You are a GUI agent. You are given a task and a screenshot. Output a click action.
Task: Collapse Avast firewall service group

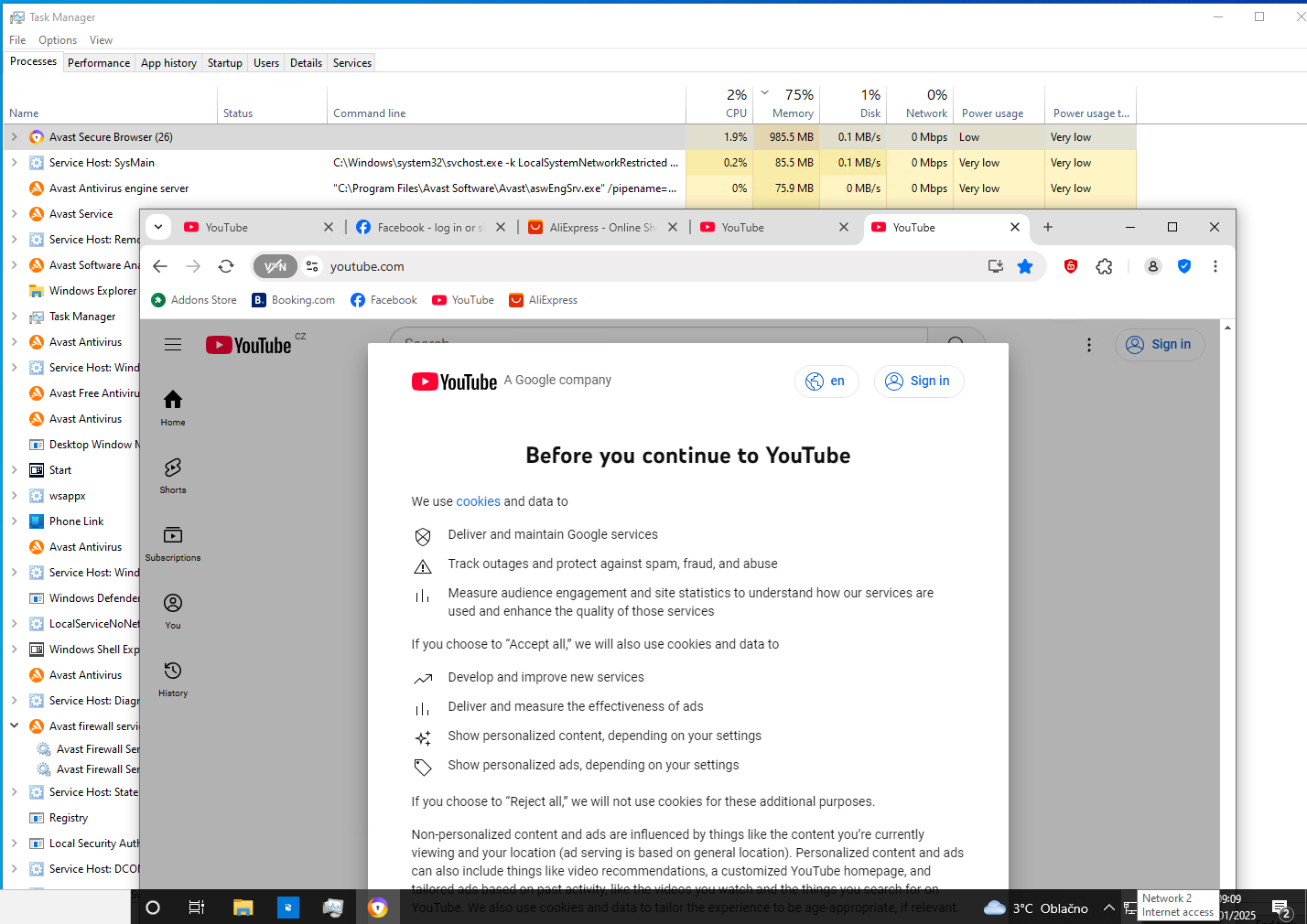coord(14,726)
